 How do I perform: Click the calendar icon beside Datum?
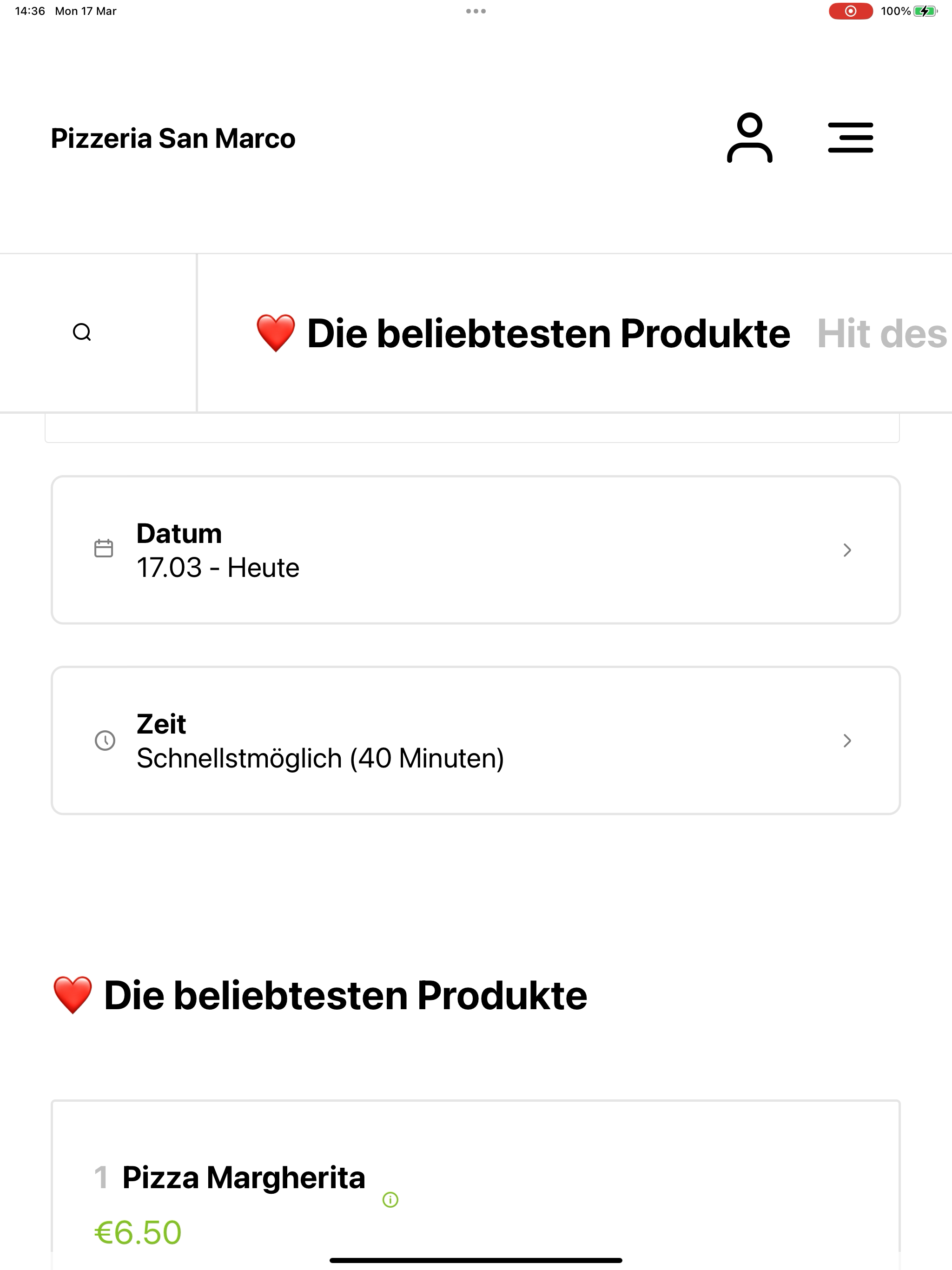point(103,549)
